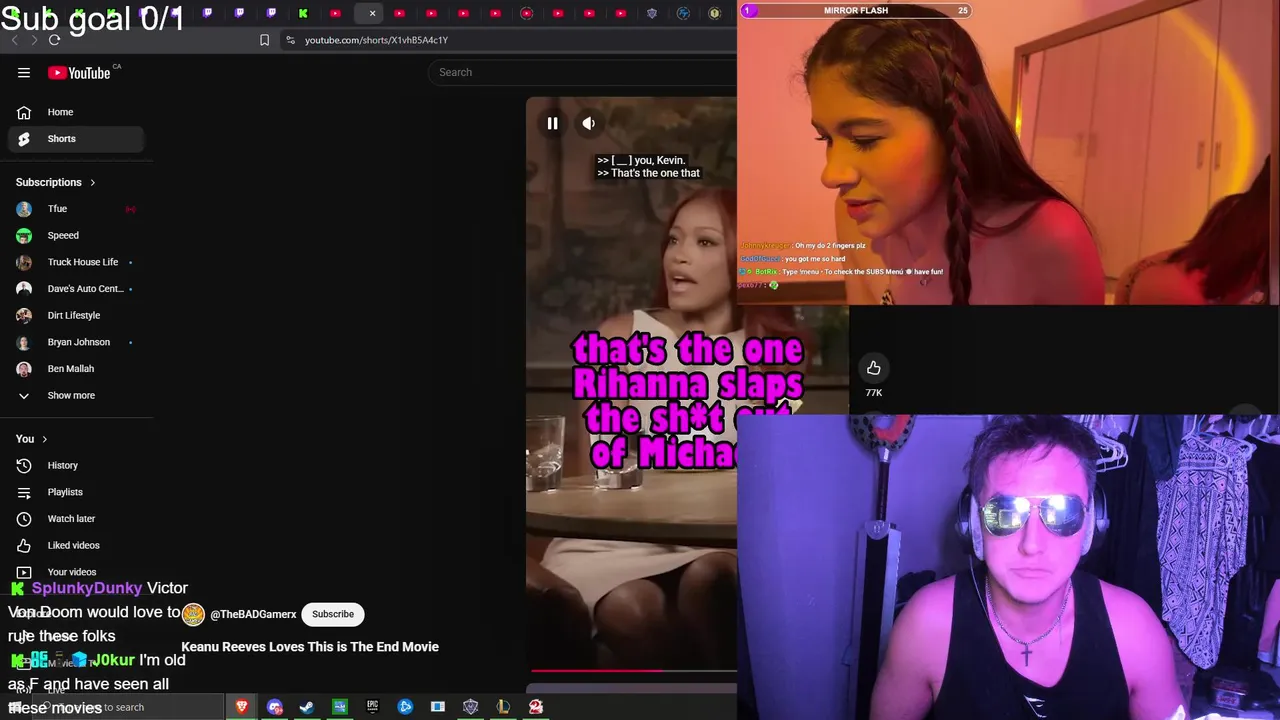Viewport: 1280px width, 720px height.
Task: Open Steam from the taskbar
Action: (307, 707)
